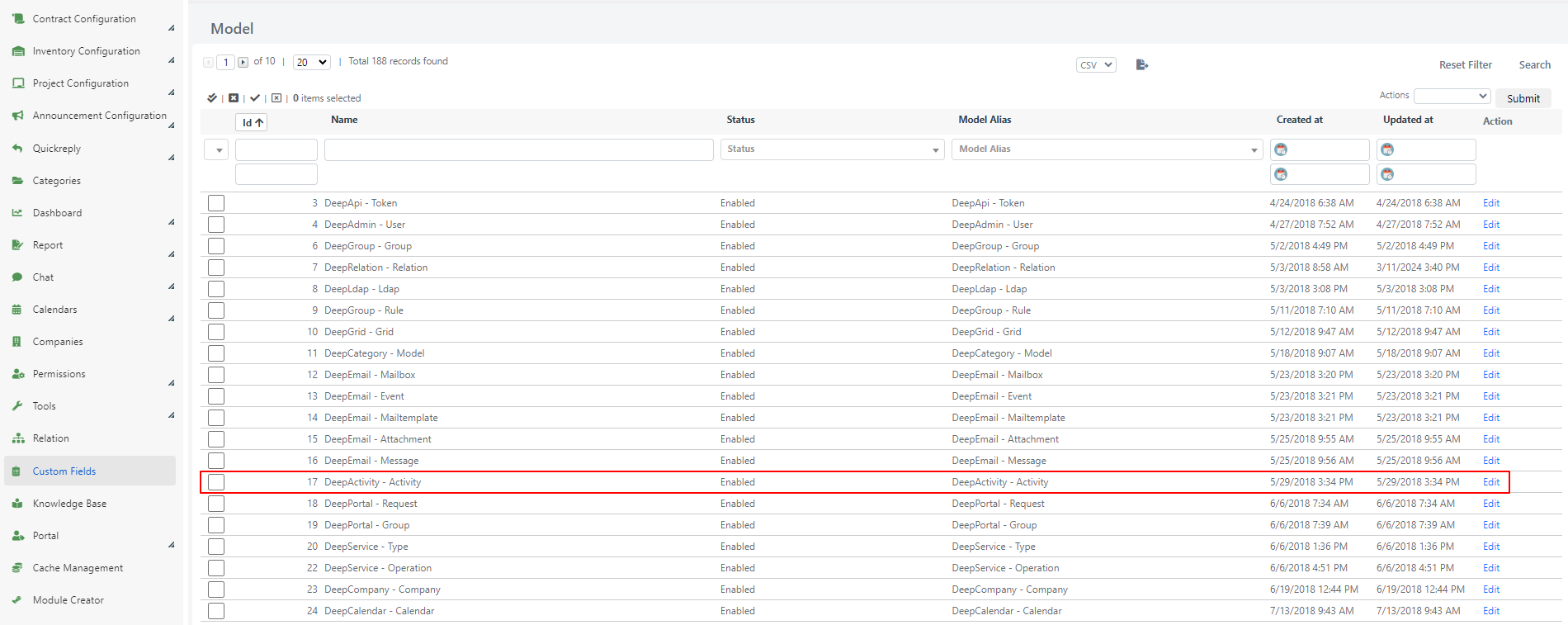Click the Reset Filter button
The image size is (1568, 625).
tap(1466, 65)
